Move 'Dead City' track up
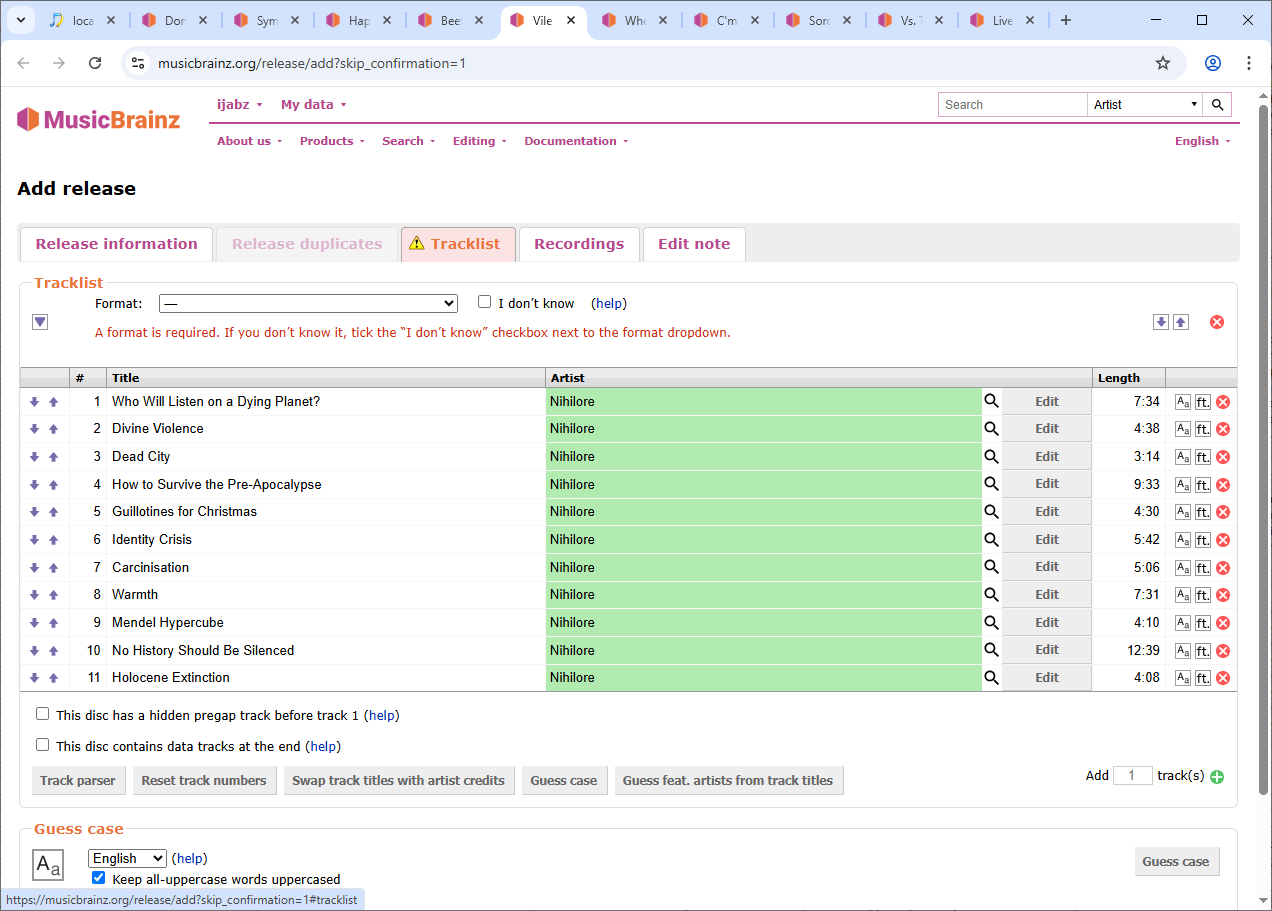 coord(54,457)
